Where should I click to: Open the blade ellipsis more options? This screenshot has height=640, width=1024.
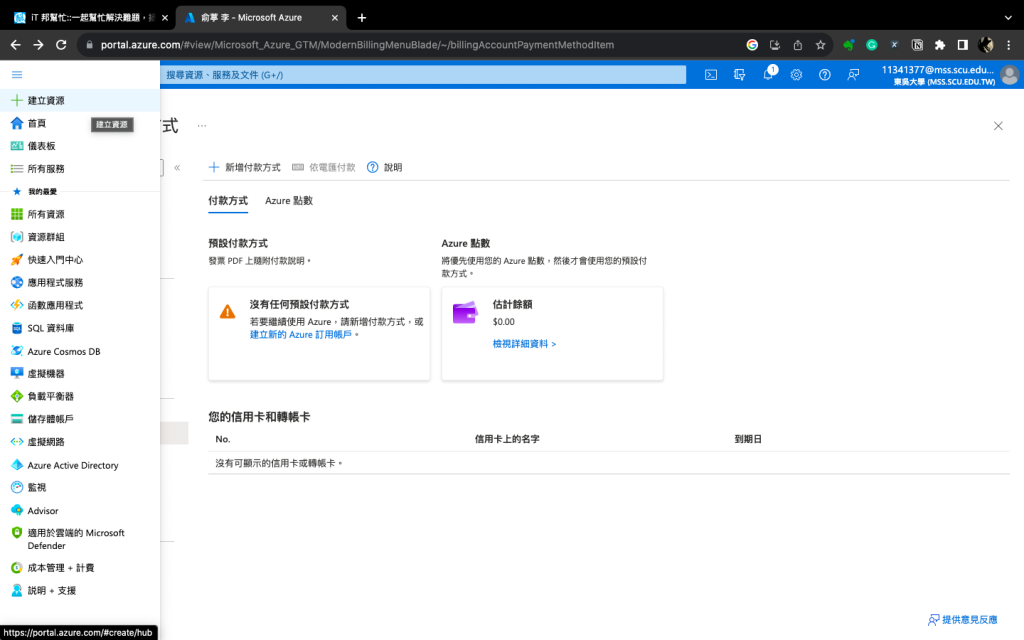(202, 125)
